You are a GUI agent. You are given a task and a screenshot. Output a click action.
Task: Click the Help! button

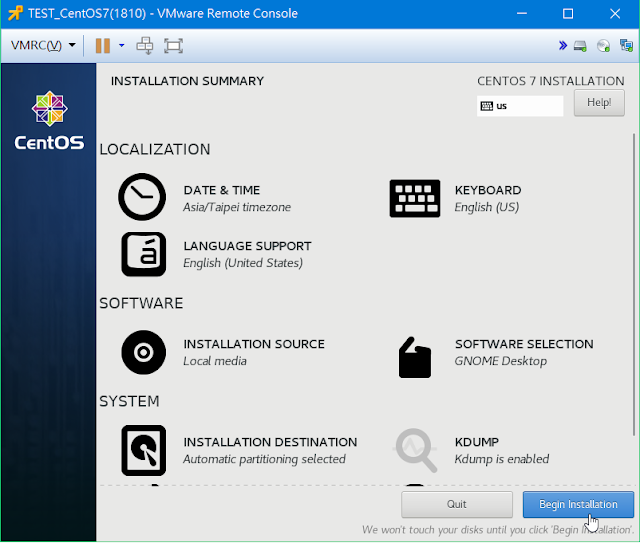[x=599, y=102]
